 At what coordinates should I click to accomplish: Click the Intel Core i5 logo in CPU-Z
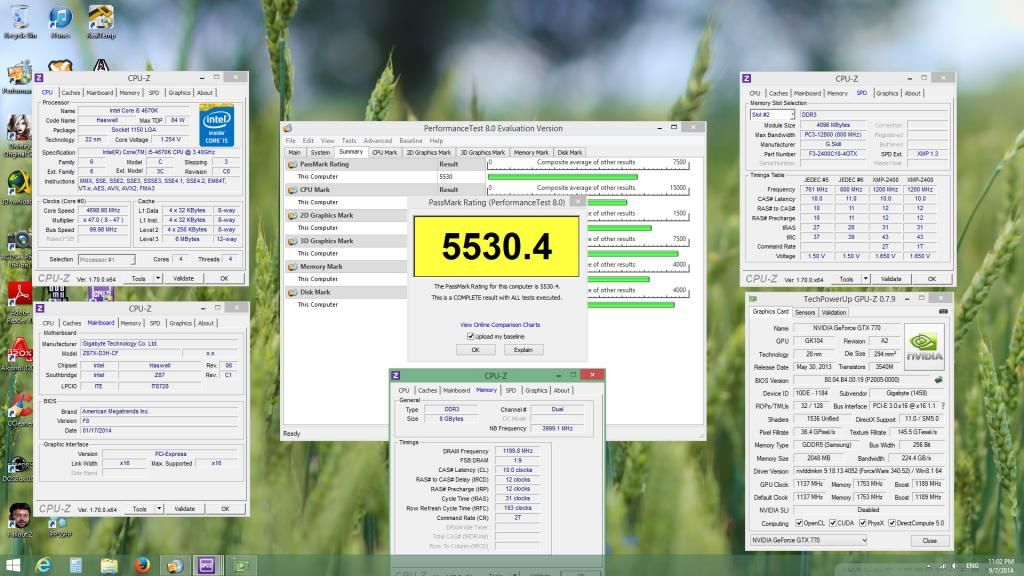pyautogui.click(x=217, y=125)
